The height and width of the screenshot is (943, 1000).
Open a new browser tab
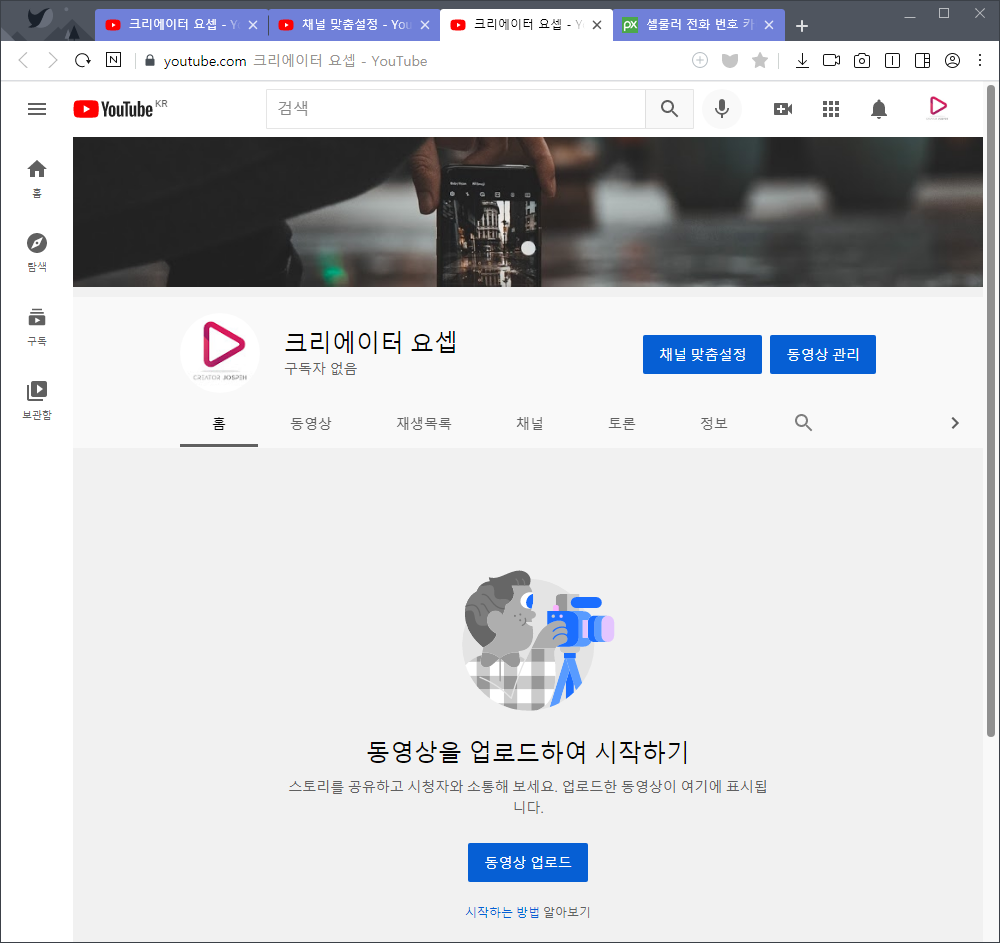pyautogui.click(x=802, y=26)
